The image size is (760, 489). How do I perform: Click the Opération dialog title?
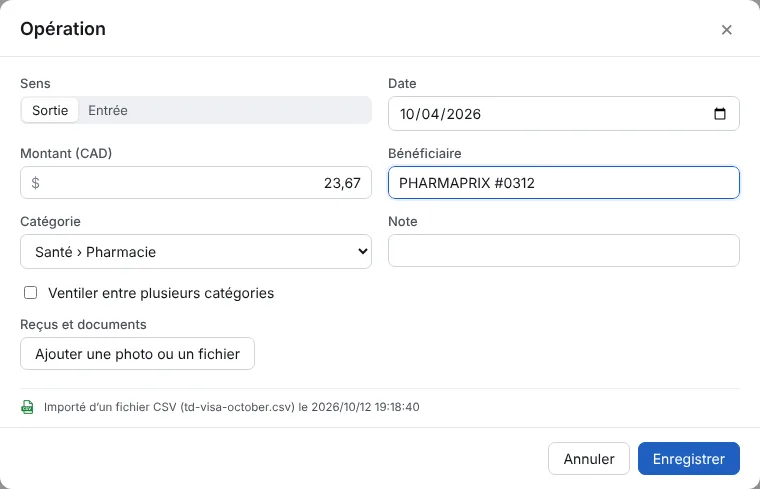[63, 29]
